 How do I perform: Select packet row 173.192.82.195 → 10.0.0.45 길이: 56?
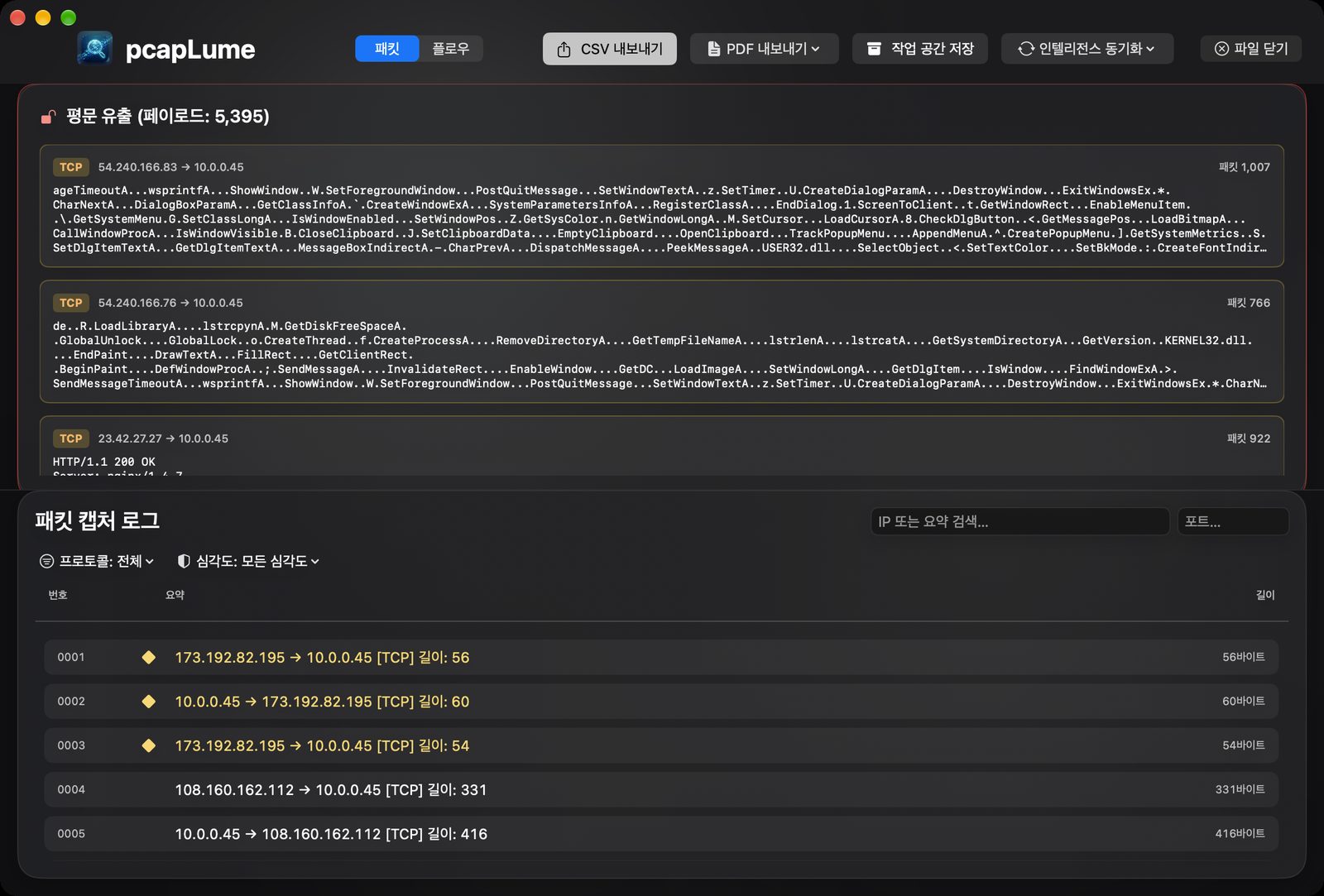[x=661, y=657]
